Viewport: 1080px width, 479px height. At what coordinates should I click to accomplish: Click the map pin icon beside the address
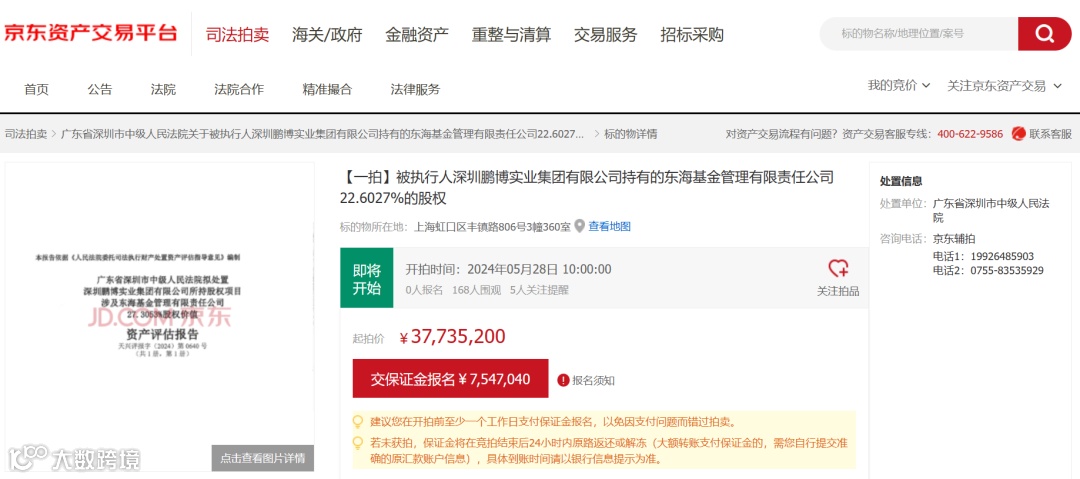coord(579,226)
